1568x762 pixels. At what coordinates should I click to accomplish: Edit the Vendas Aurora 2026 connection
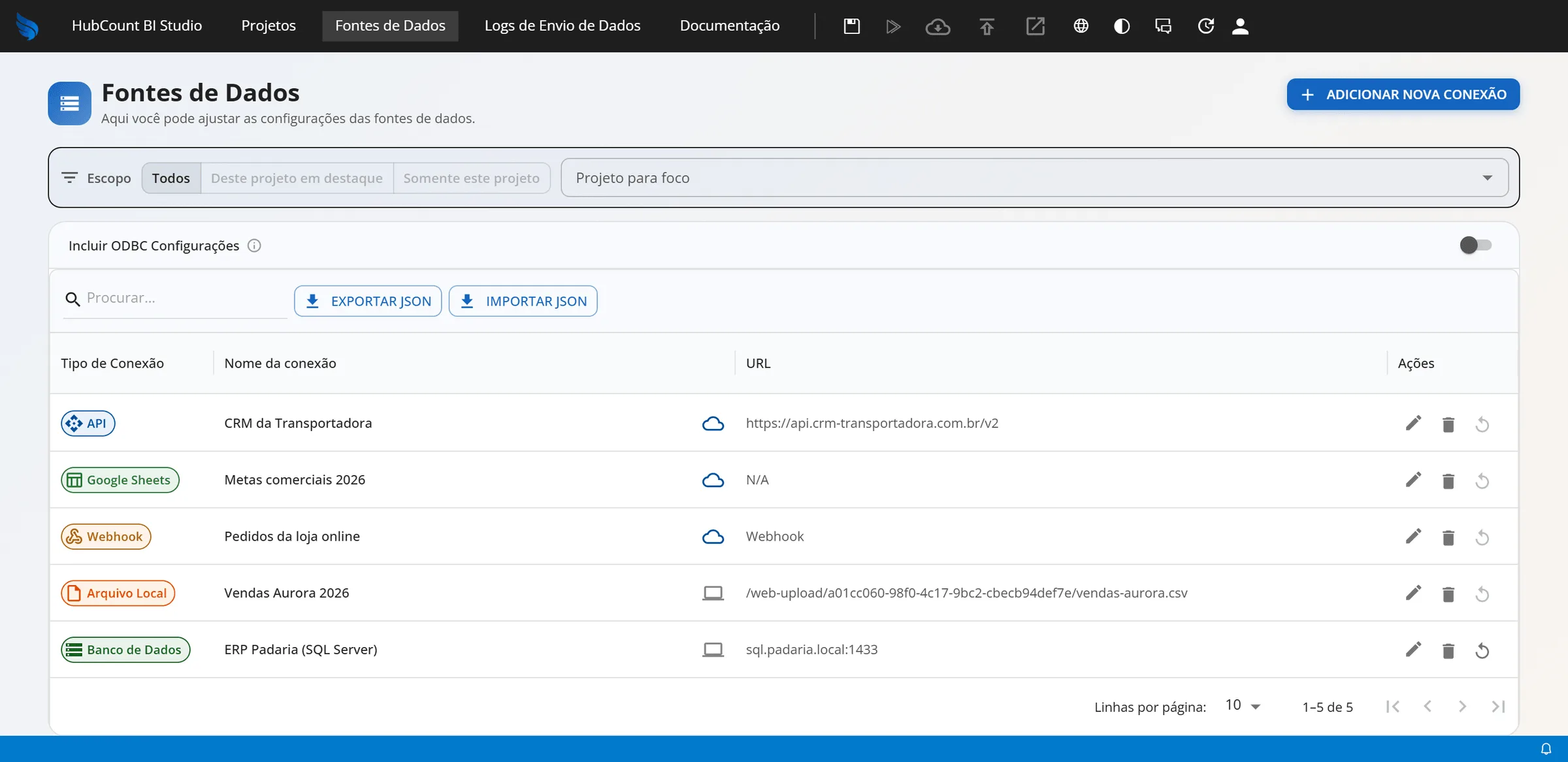(1413, 593)
